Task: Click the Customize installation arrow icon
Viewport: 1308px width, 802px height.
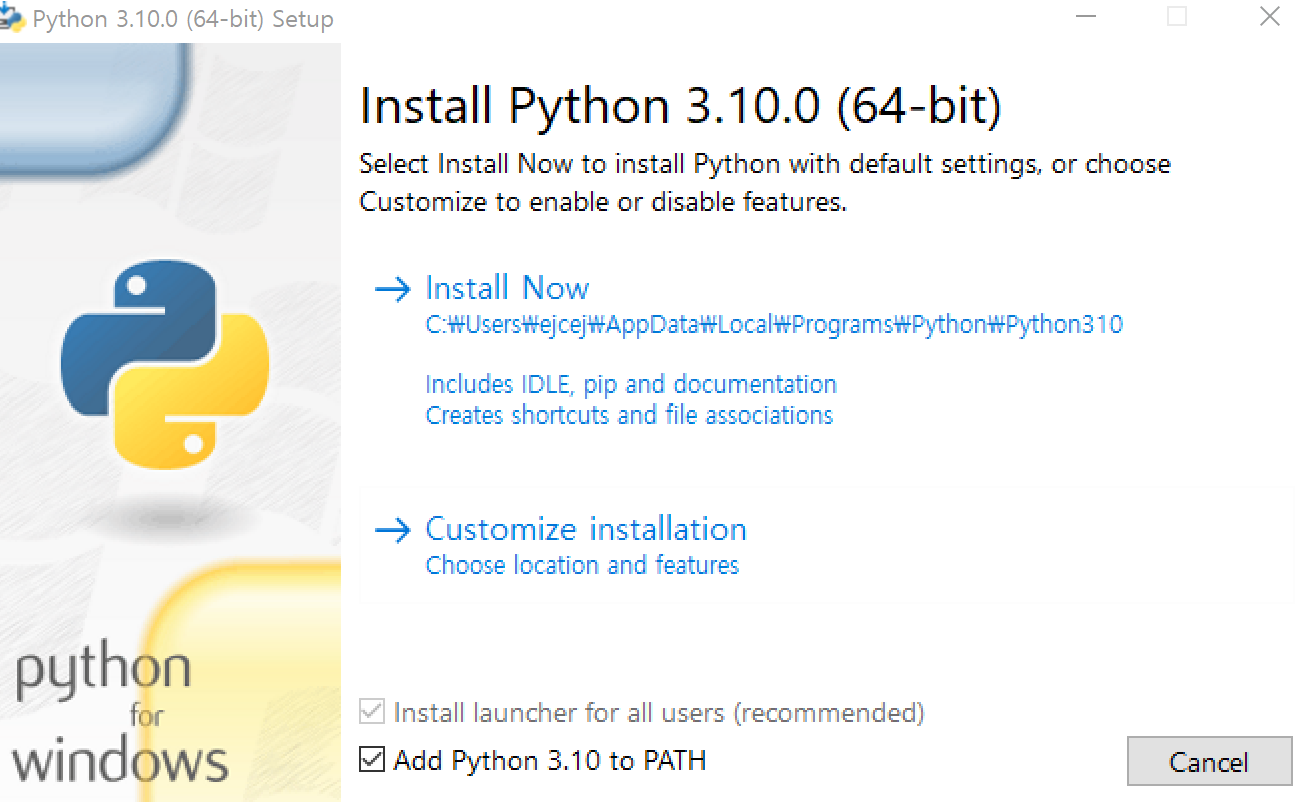Action: (393, 530)
